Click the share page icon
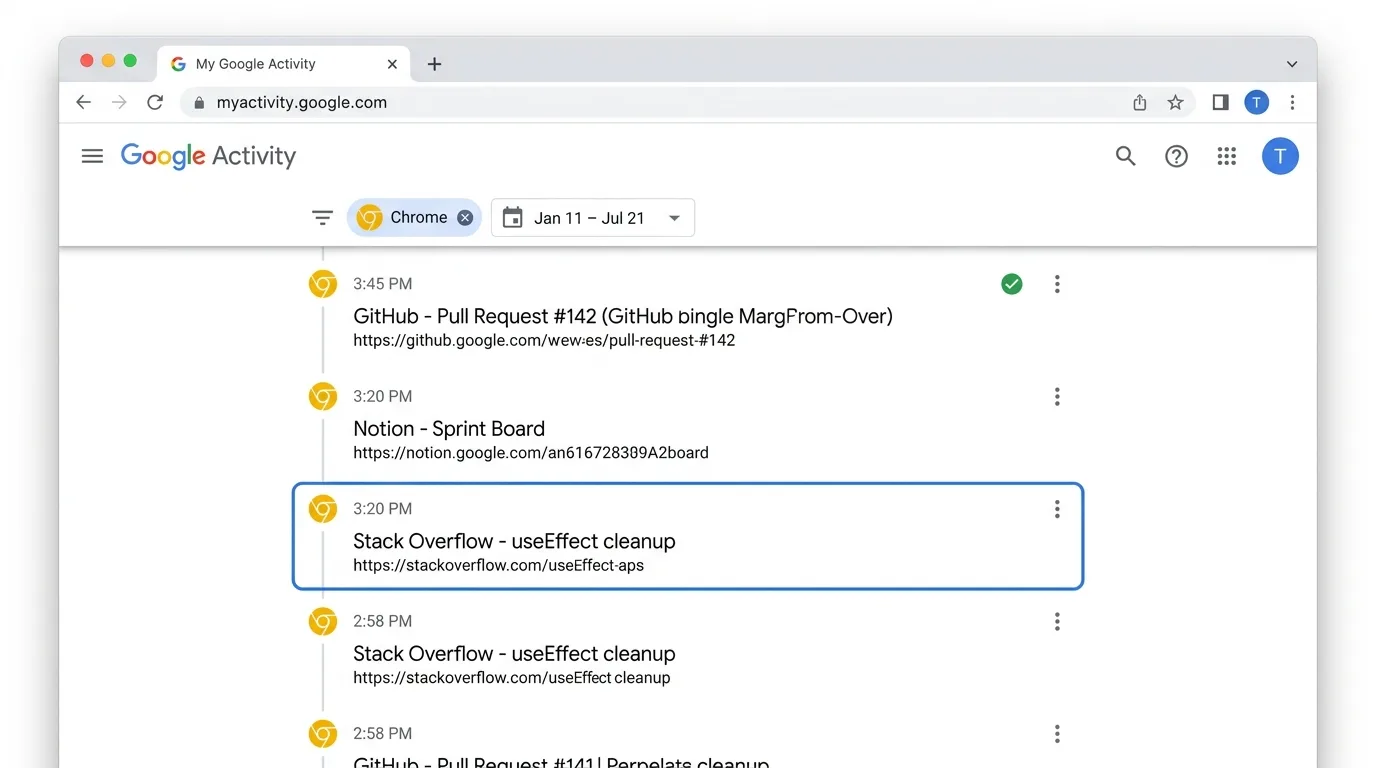The height and width of the screenshot is (768, 1376). 1140,102
